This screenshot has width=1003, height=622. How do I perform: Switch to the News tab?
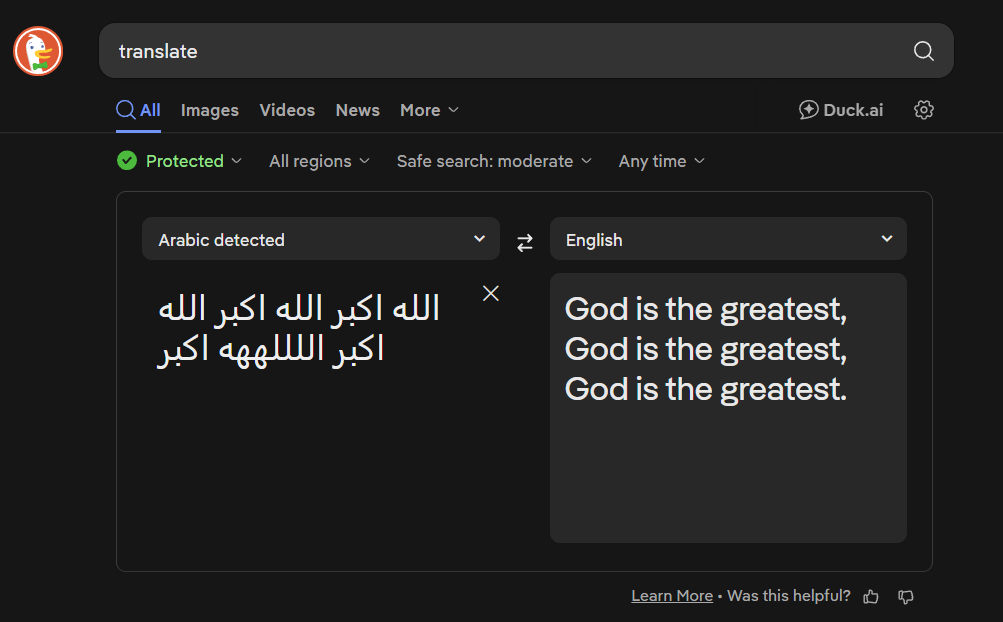pos(358,110)
